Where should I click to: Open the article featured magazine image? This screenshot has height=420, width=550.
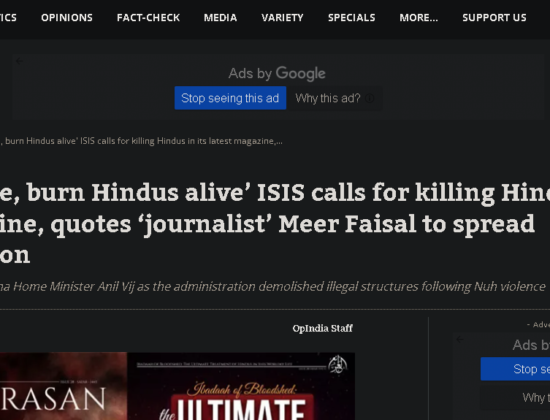pyautogui.click(x=177, y=386)
